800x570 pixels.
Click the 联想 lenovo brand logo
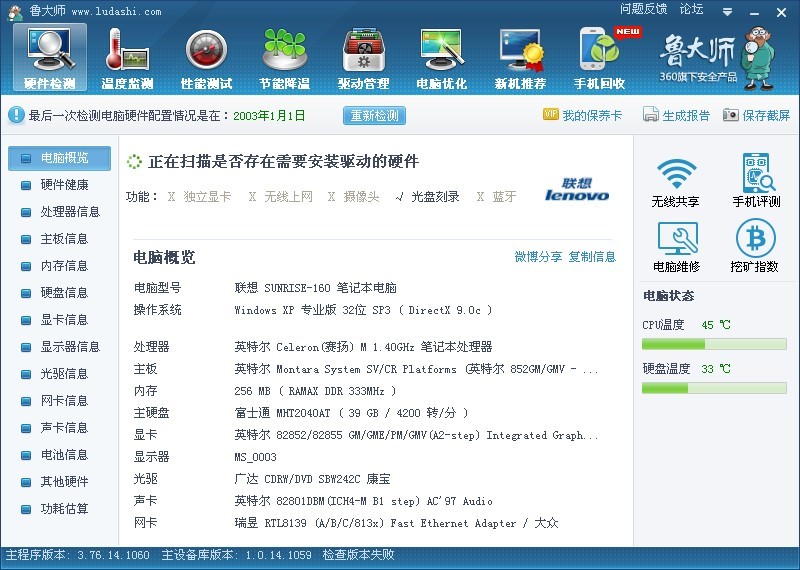click(577, 189)
